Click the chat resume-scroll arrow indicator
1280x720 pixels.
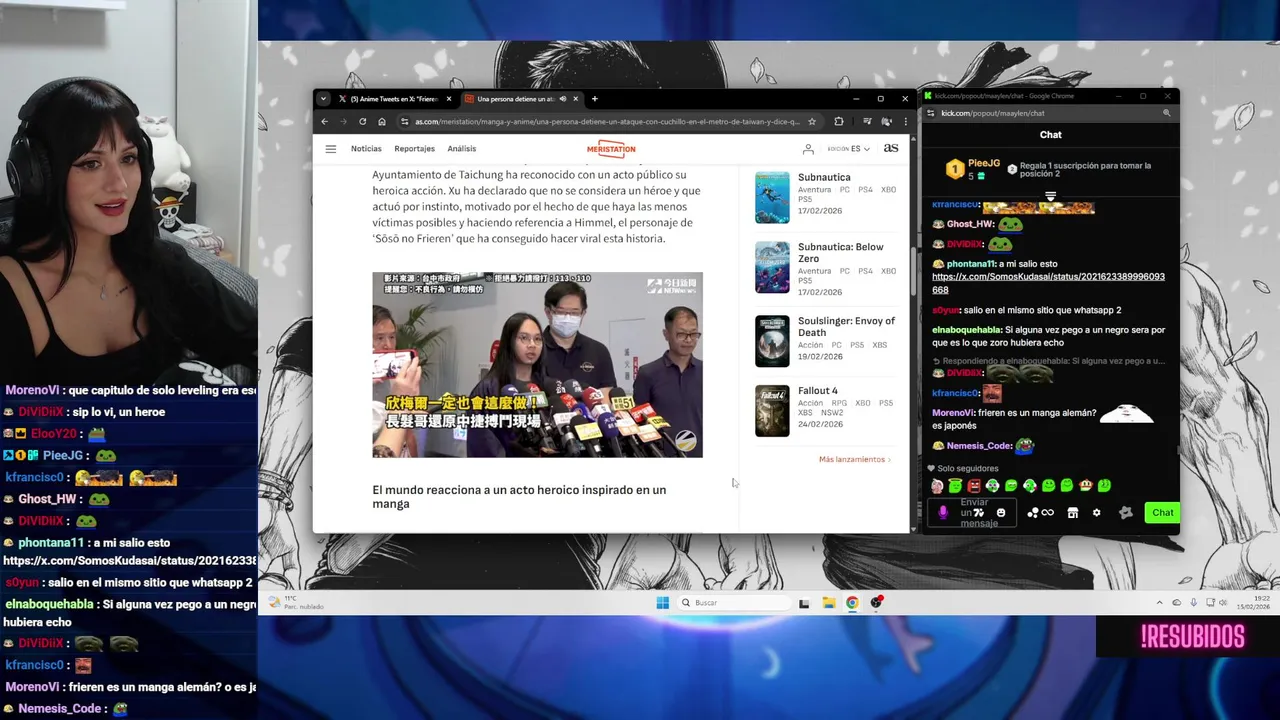(x=1050, y=197)
